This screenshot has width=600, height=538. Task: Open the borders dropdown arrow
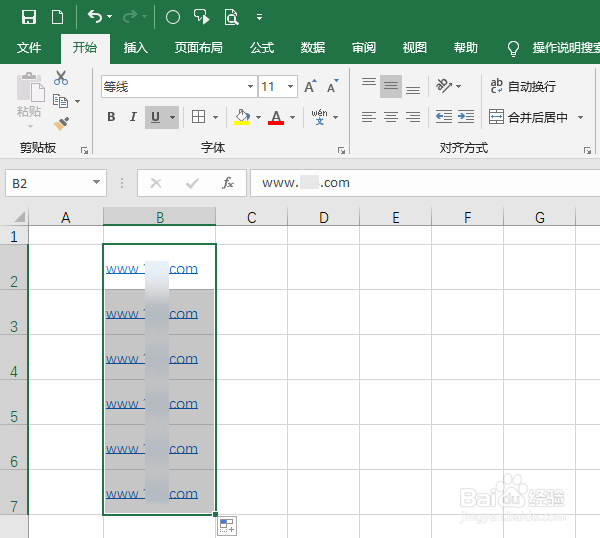click(215, 117)
